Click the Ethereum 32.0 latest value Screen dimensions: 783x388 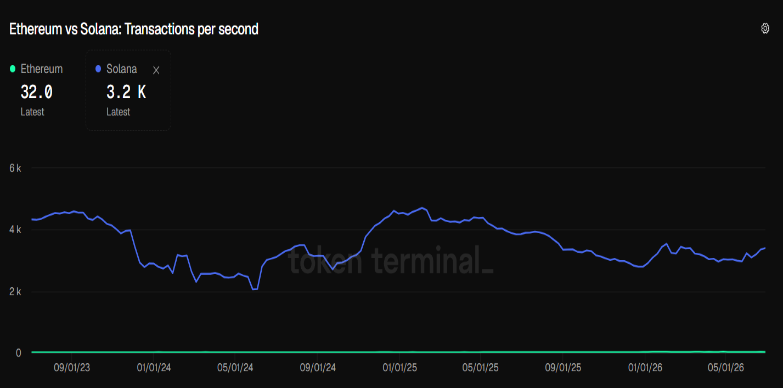36,92
